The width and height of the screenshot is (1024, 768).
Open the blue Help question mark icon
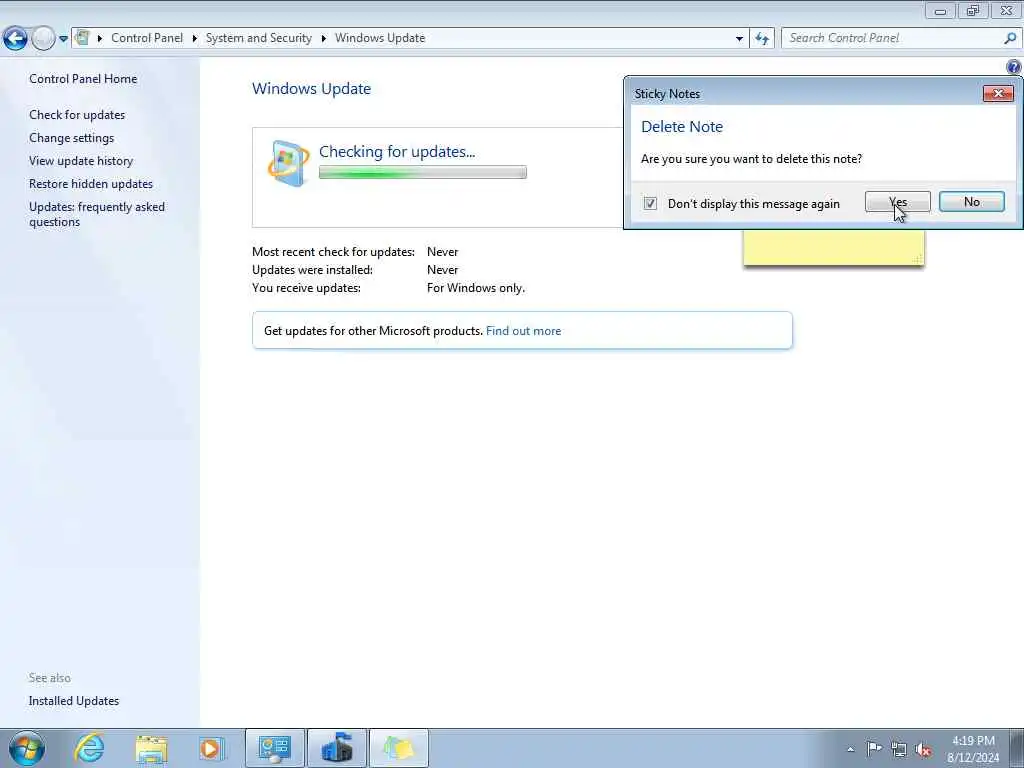[1014, 66]
